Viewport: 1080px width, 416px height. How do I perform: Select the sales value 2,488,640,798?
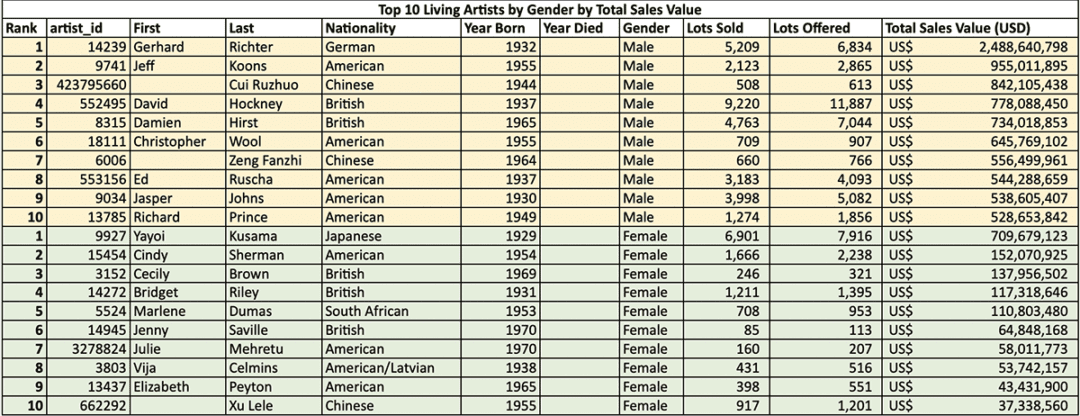1013,47
